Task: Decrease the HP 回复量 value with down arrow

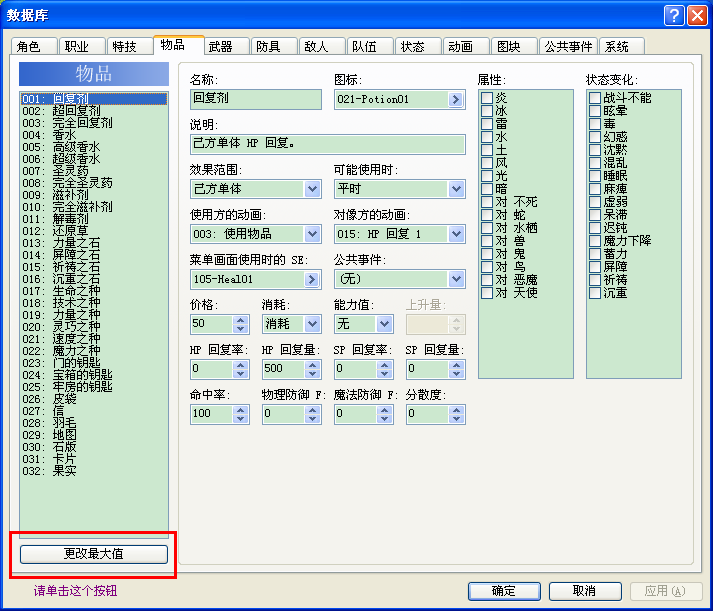Action: (x=312, y=374)
